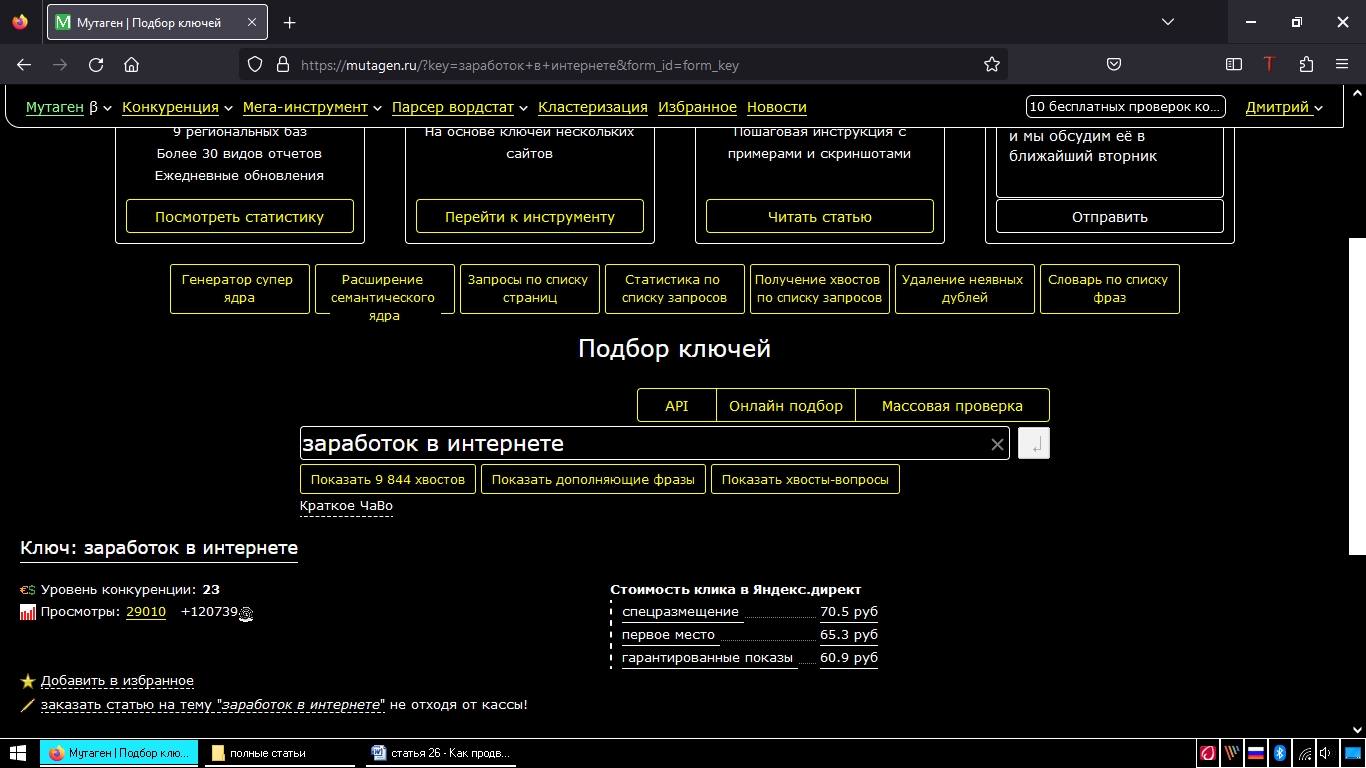Image resolution: width=1366 pixels, height=768 pixels.
Task: Open Статистика по списку запросов tool
Action: 675,289
